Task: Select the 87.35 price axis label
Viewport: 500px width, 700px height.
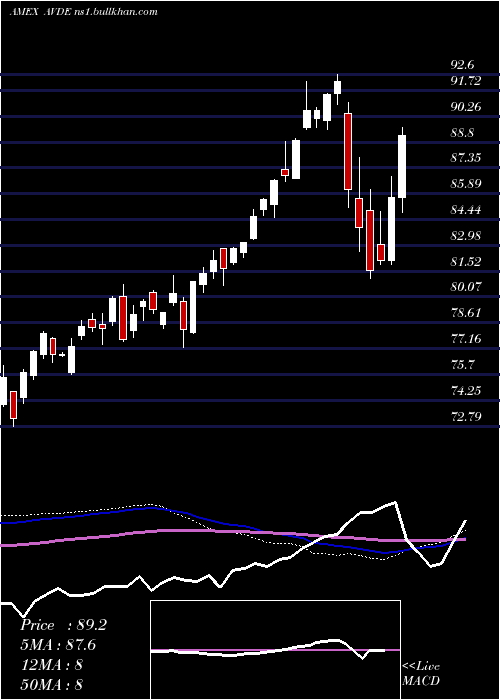Action: click(x=466, y=158)
